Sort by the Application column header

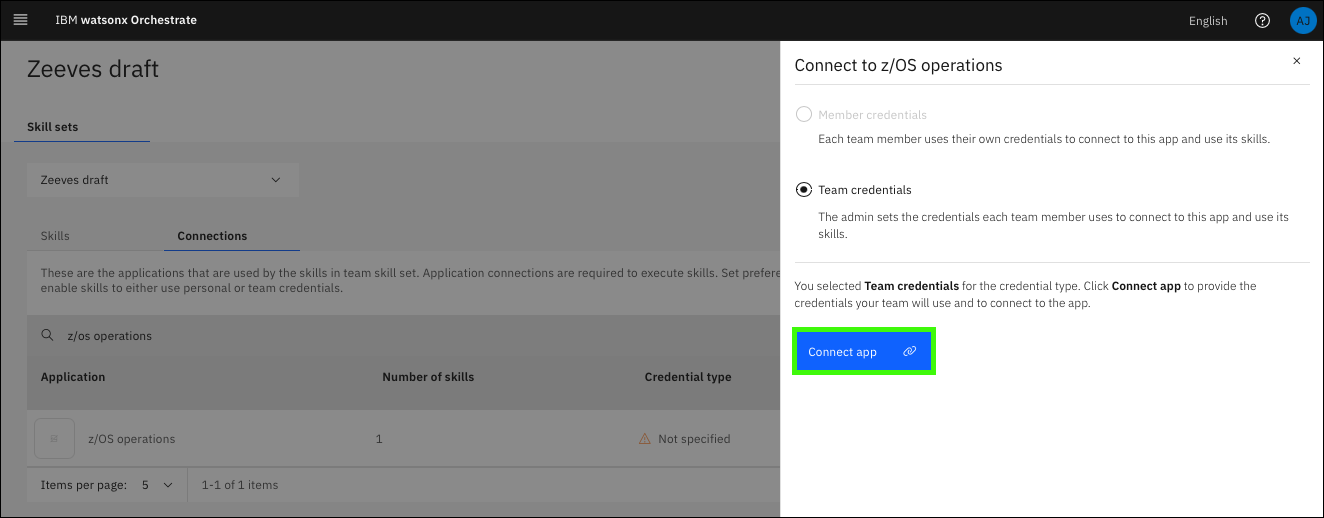pos(73,377)
